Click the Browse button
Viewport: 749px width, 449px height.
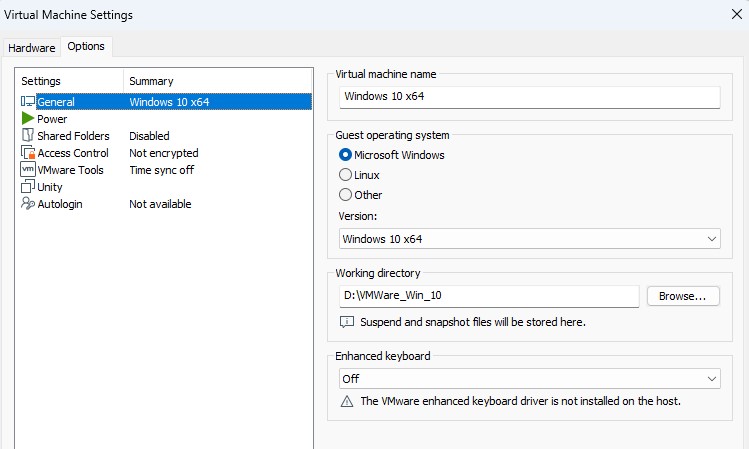click(683, 296)
